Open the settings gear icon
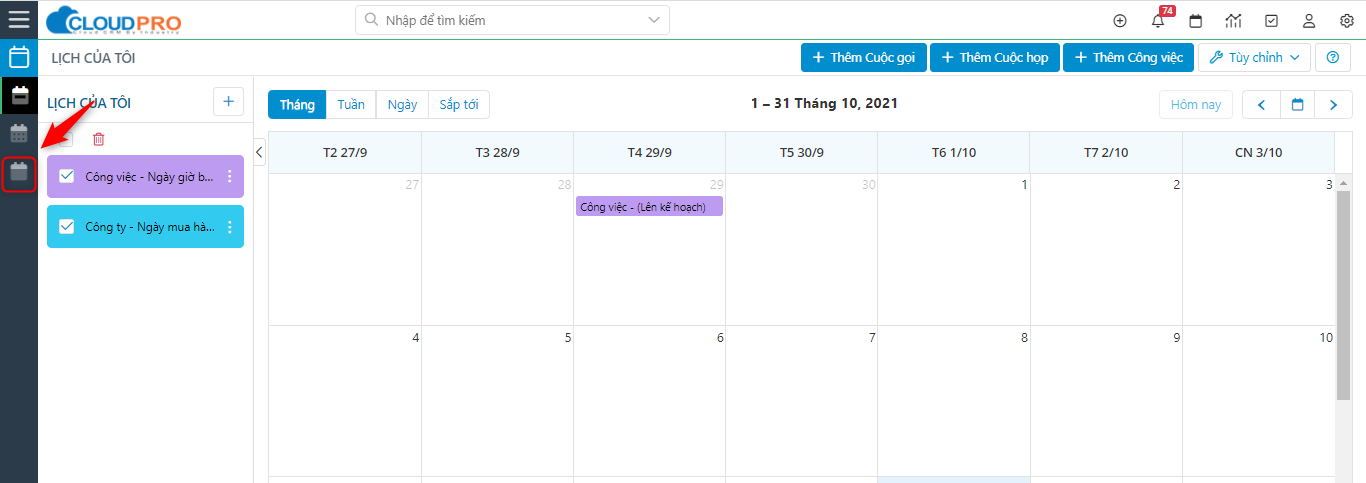The width and height of the screenshot is (1366, 483). click(x=1346, y=20)
